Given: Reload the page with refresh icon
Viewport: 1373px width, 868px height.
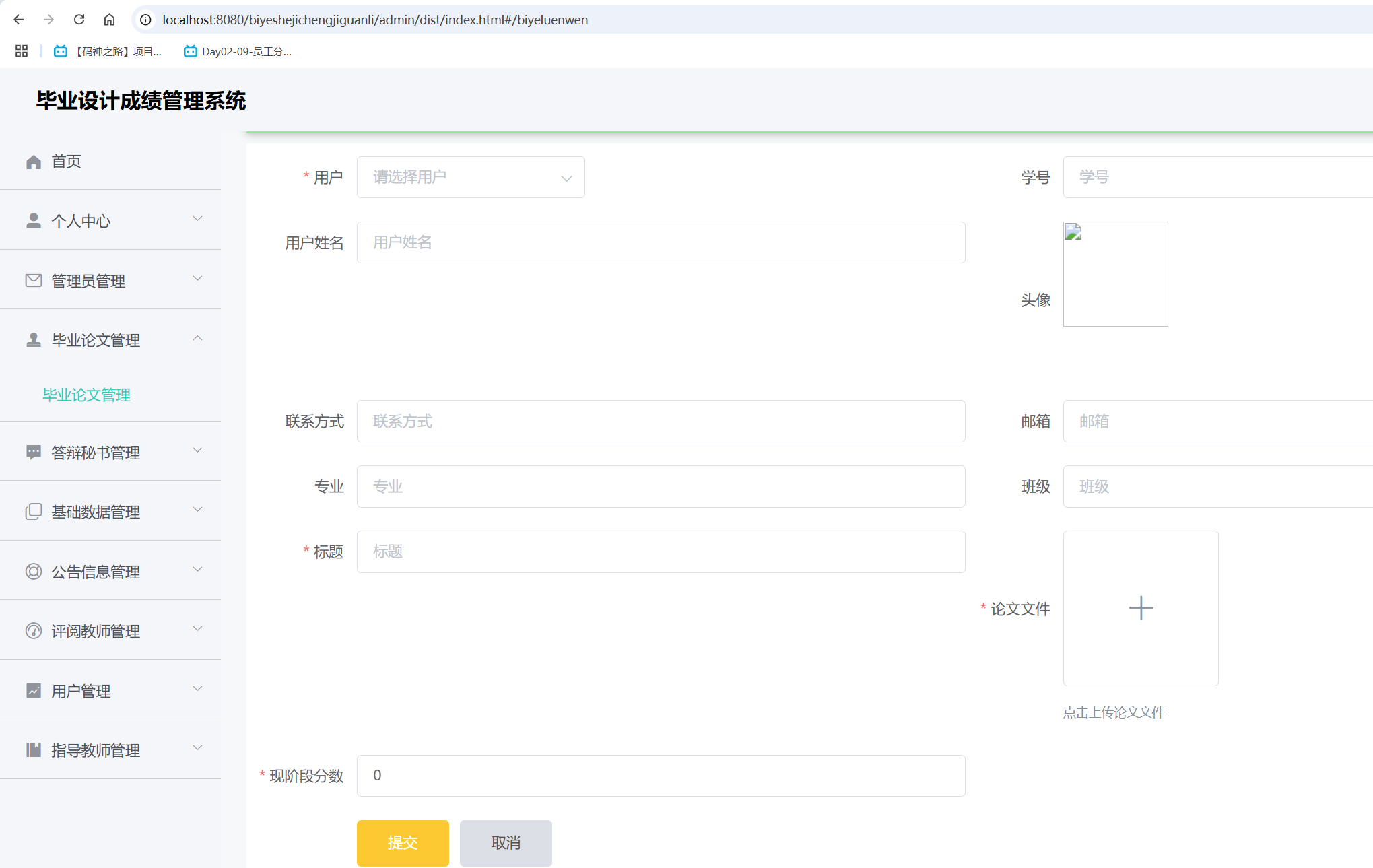Looking at the screenshot, I should (79, 20).
